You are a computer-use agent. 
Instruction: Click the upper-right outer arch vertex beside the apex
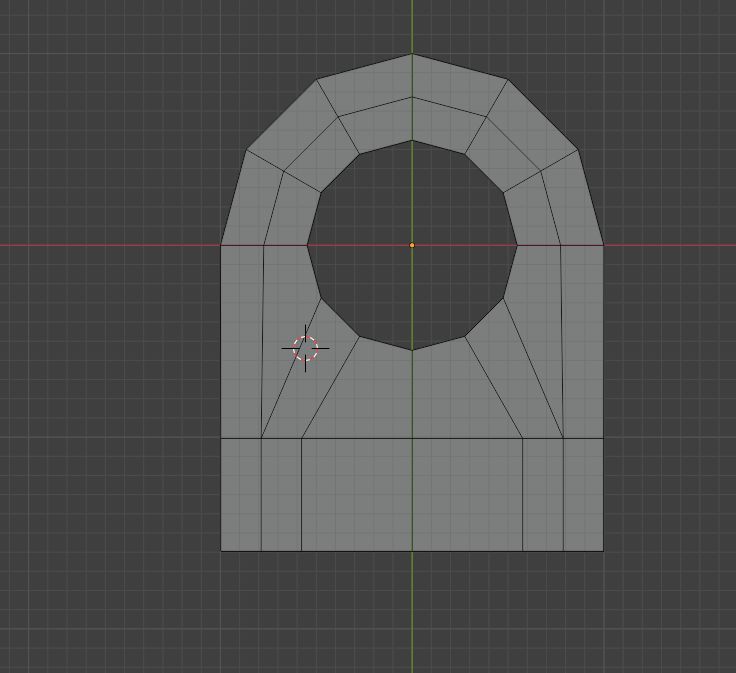(507, 80)
